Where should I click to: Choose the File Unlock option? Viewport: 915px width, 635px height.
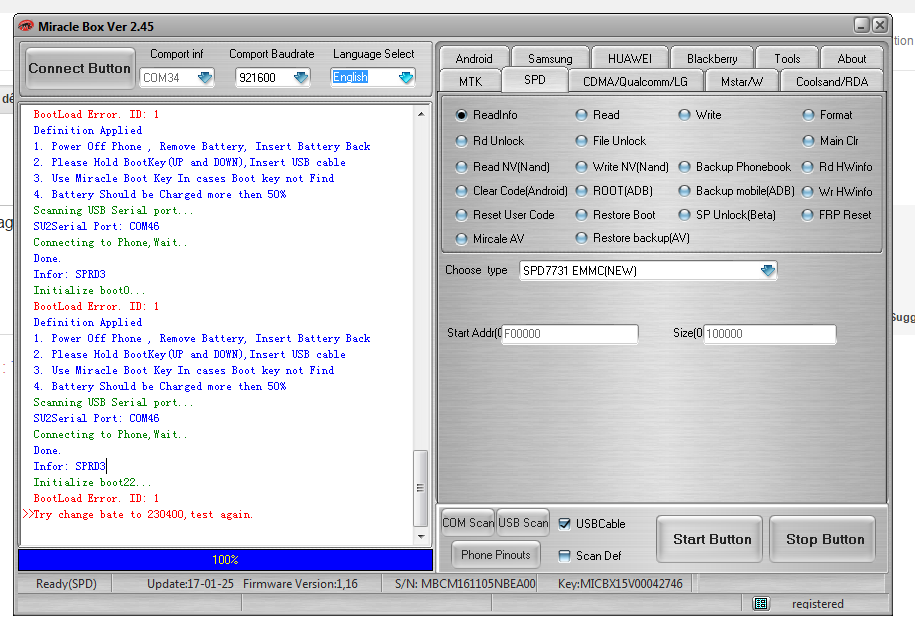tap(581, 141)
